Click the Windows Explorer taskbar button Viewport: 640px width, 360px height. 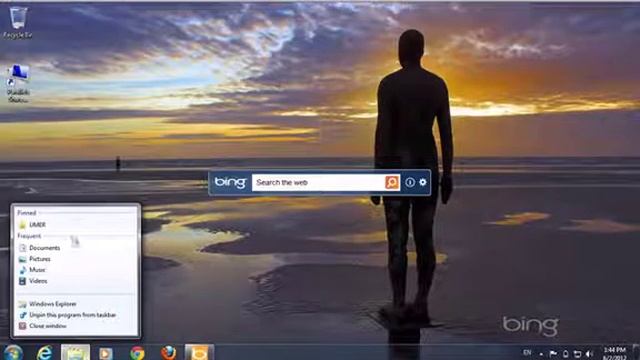point(76,353)
